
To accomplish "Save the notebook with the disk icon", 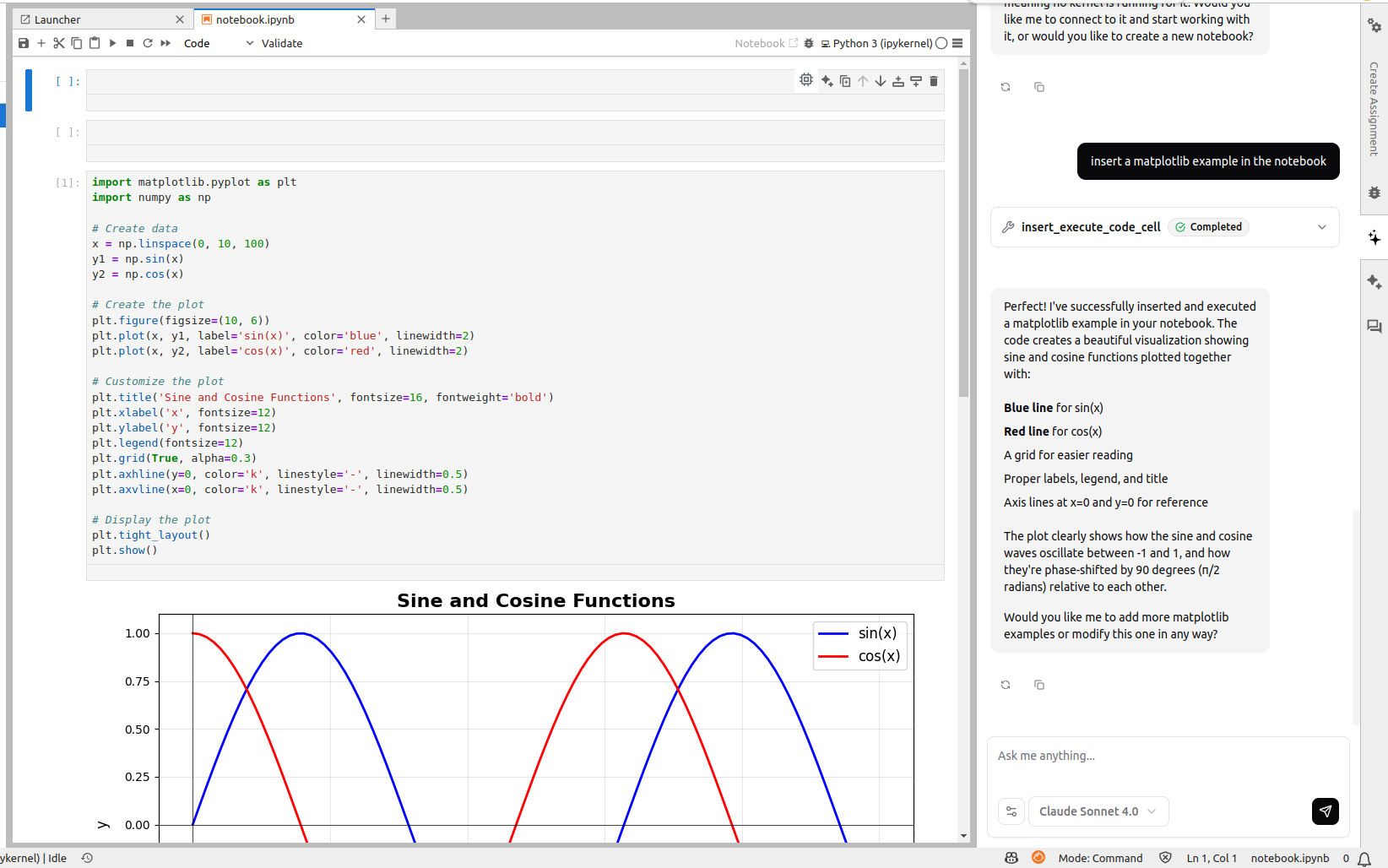I will tap(24, 43).
